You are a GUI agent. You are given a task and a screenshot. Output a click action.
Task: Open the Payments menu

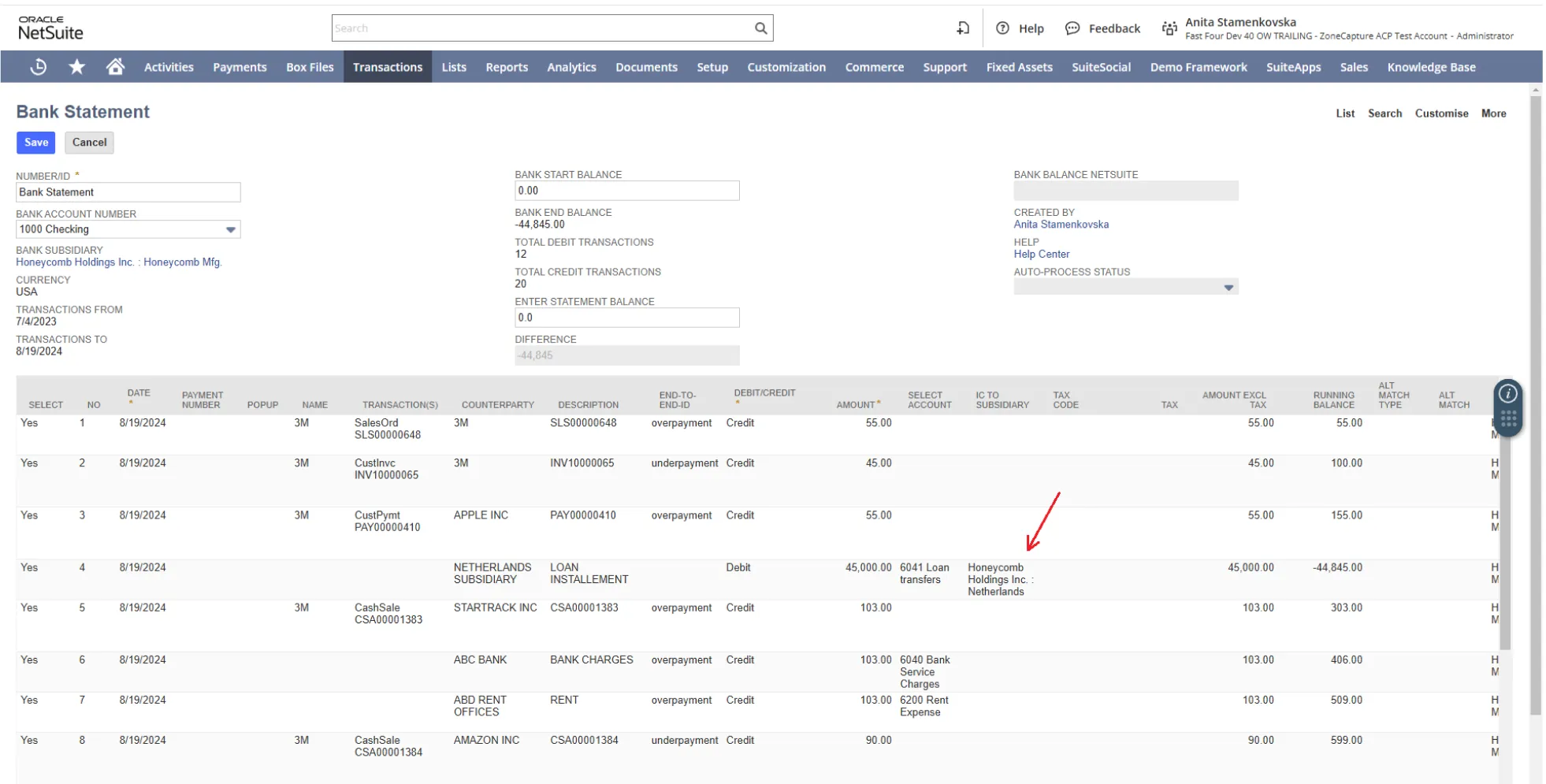coord(240,67)
